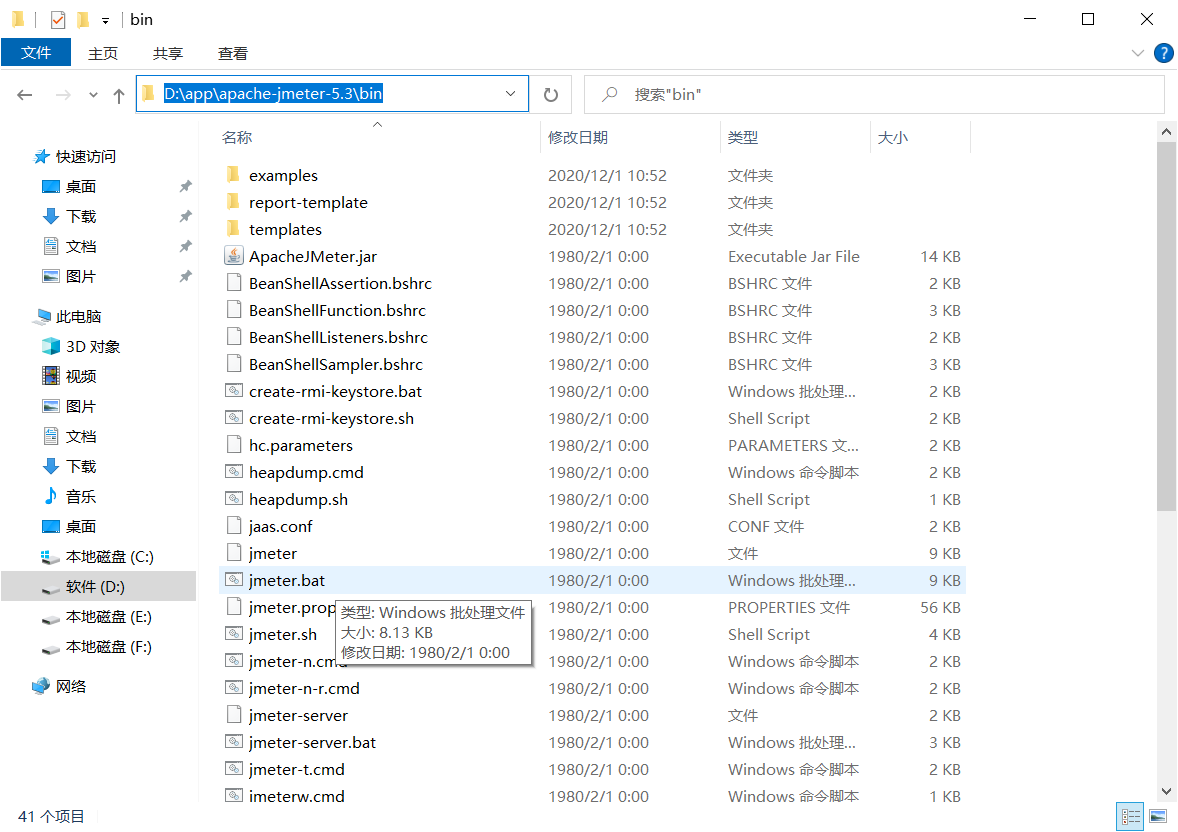Click the report-template folder icon
This screenshot has height=832, width=1178.
(x=234, y=202)
